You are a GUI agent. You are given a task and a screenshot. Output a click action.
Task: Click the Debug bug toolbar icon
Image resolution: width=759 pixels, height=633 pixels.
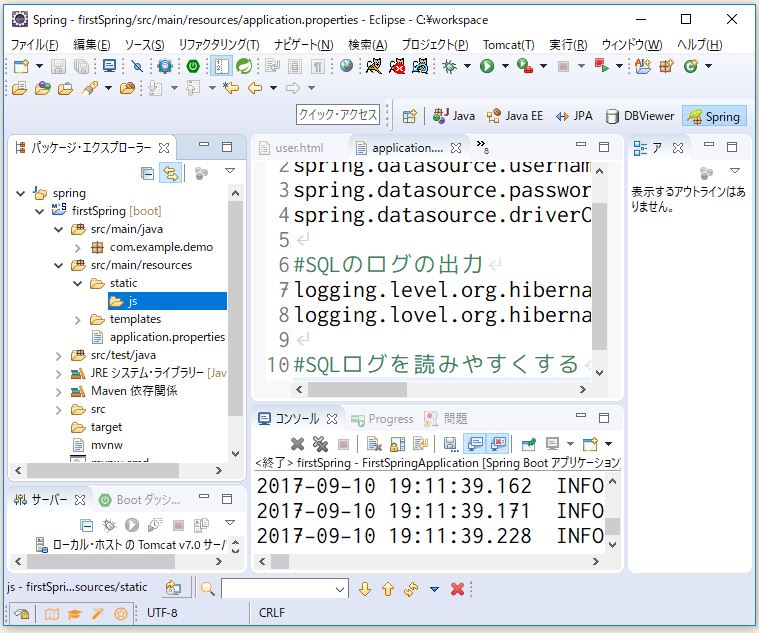click(x=449, y=66)
